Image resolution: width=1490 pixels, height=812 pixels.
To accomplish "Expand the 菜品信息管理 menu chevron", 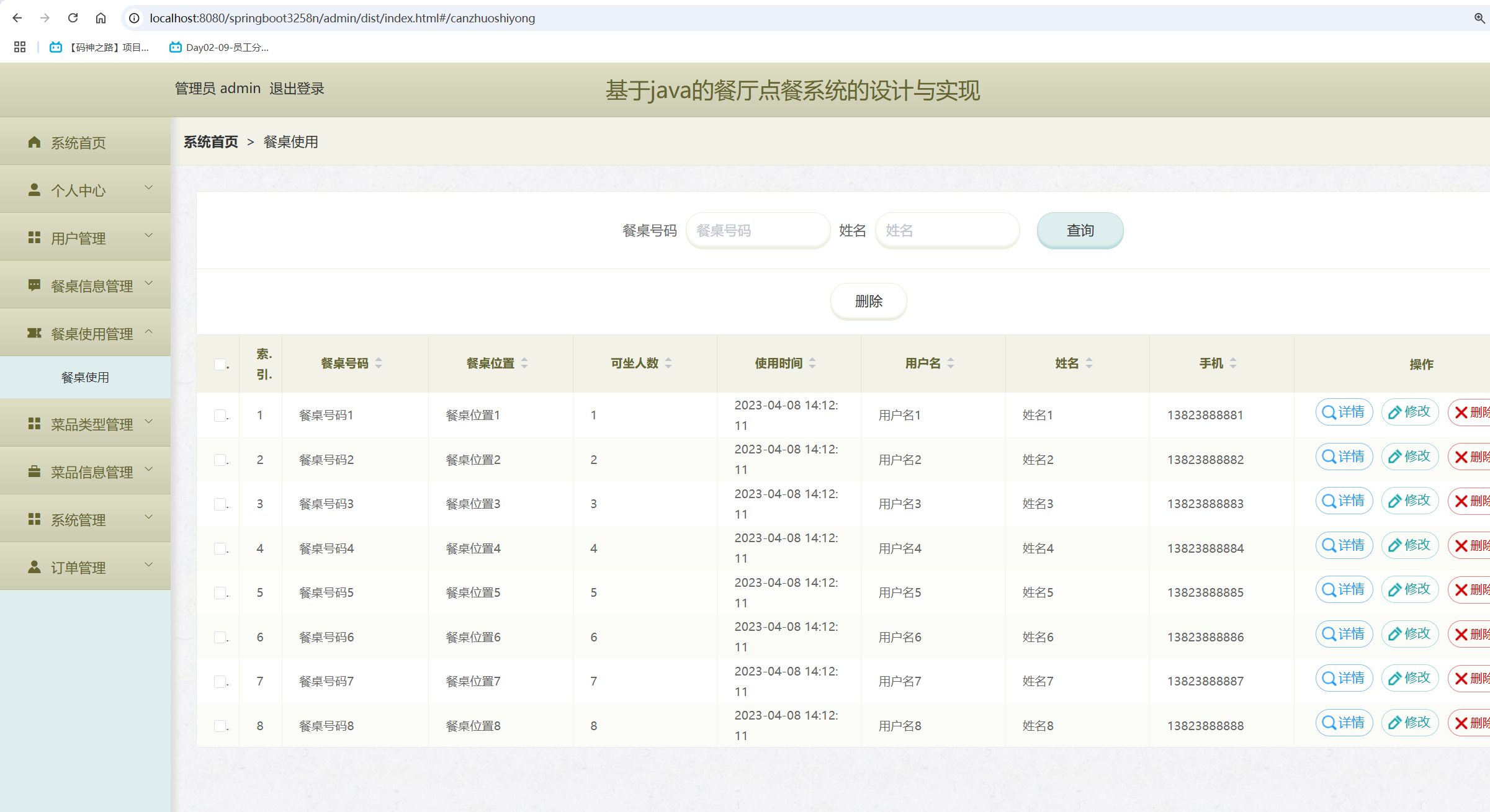I will click(x=148, y=470).
